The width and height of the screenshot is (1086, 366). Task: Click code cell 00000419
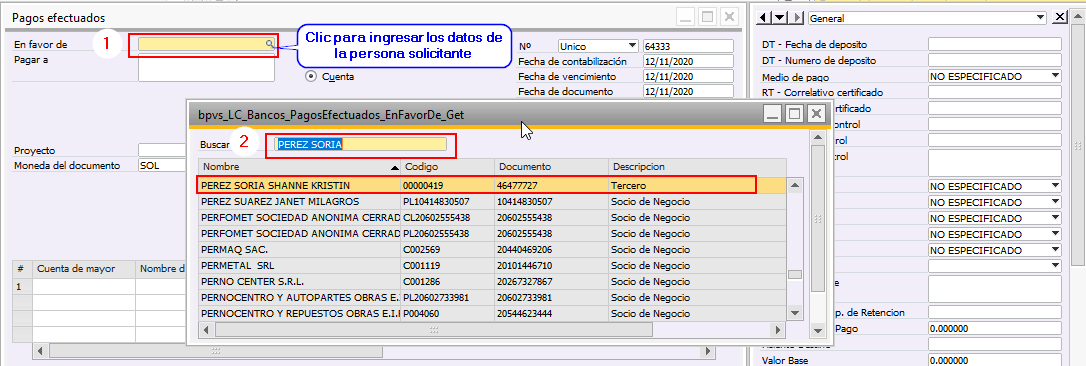pos(447,185)
